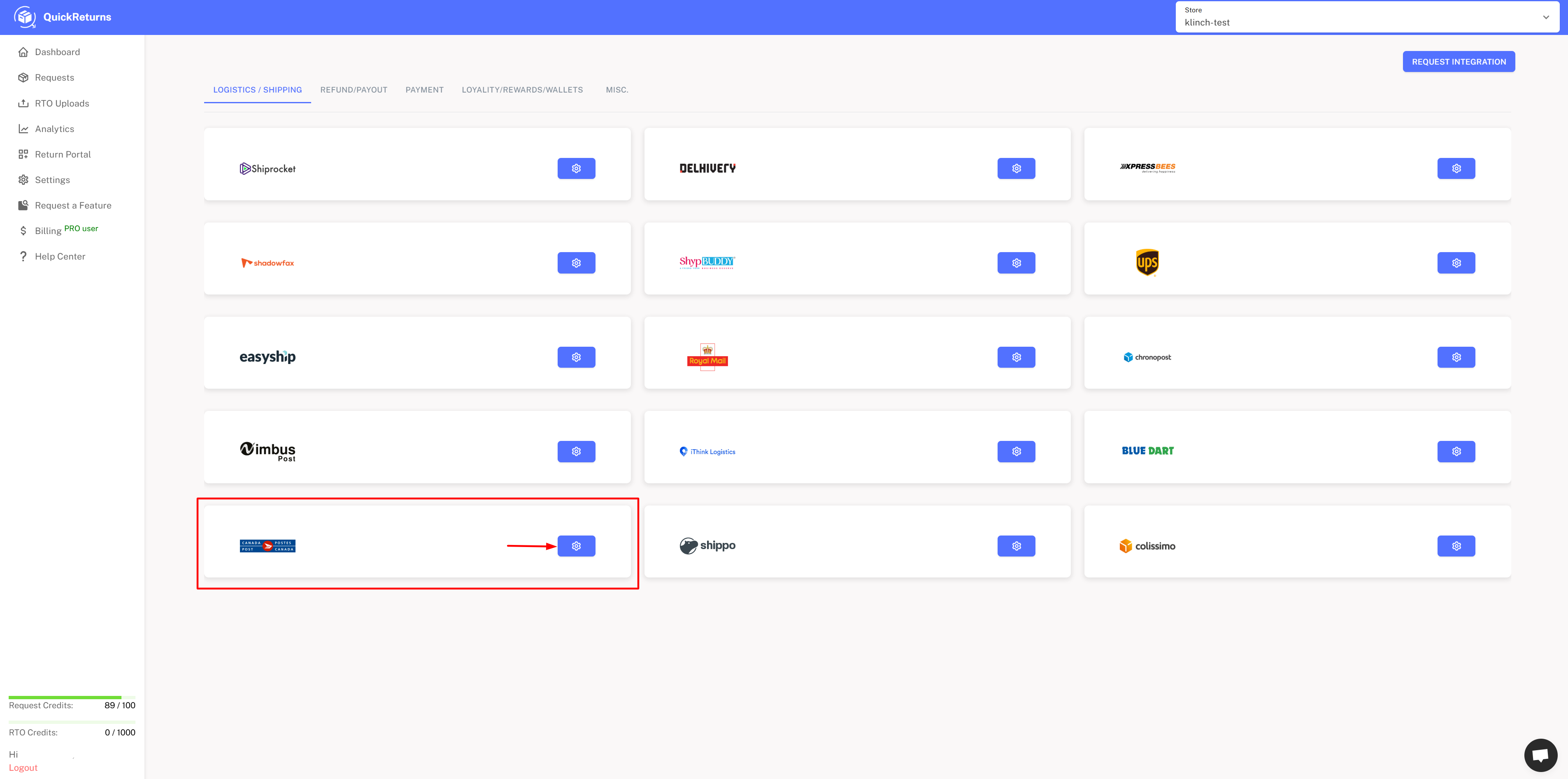
Task: Open Royal Mail integration settings gear
Action: (x=1016, y=357)
